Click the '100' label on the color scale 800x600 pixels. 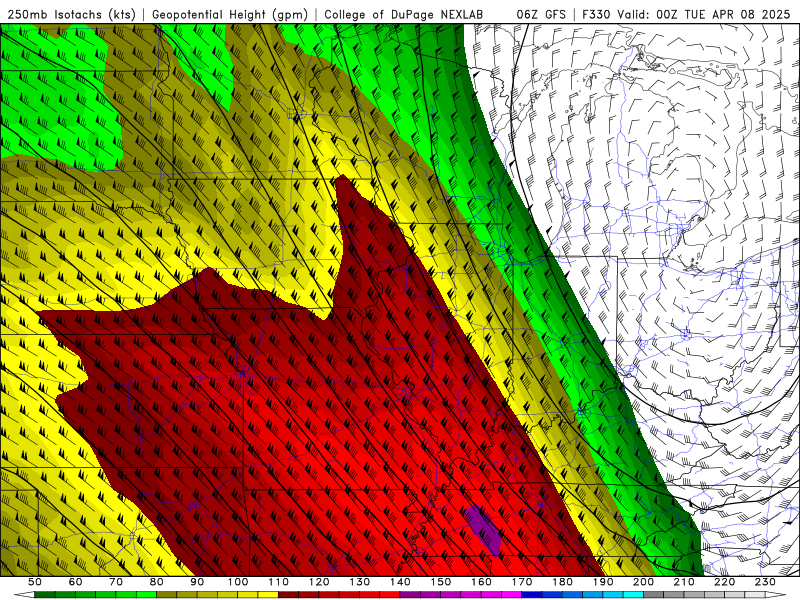[x=238, y=582]
